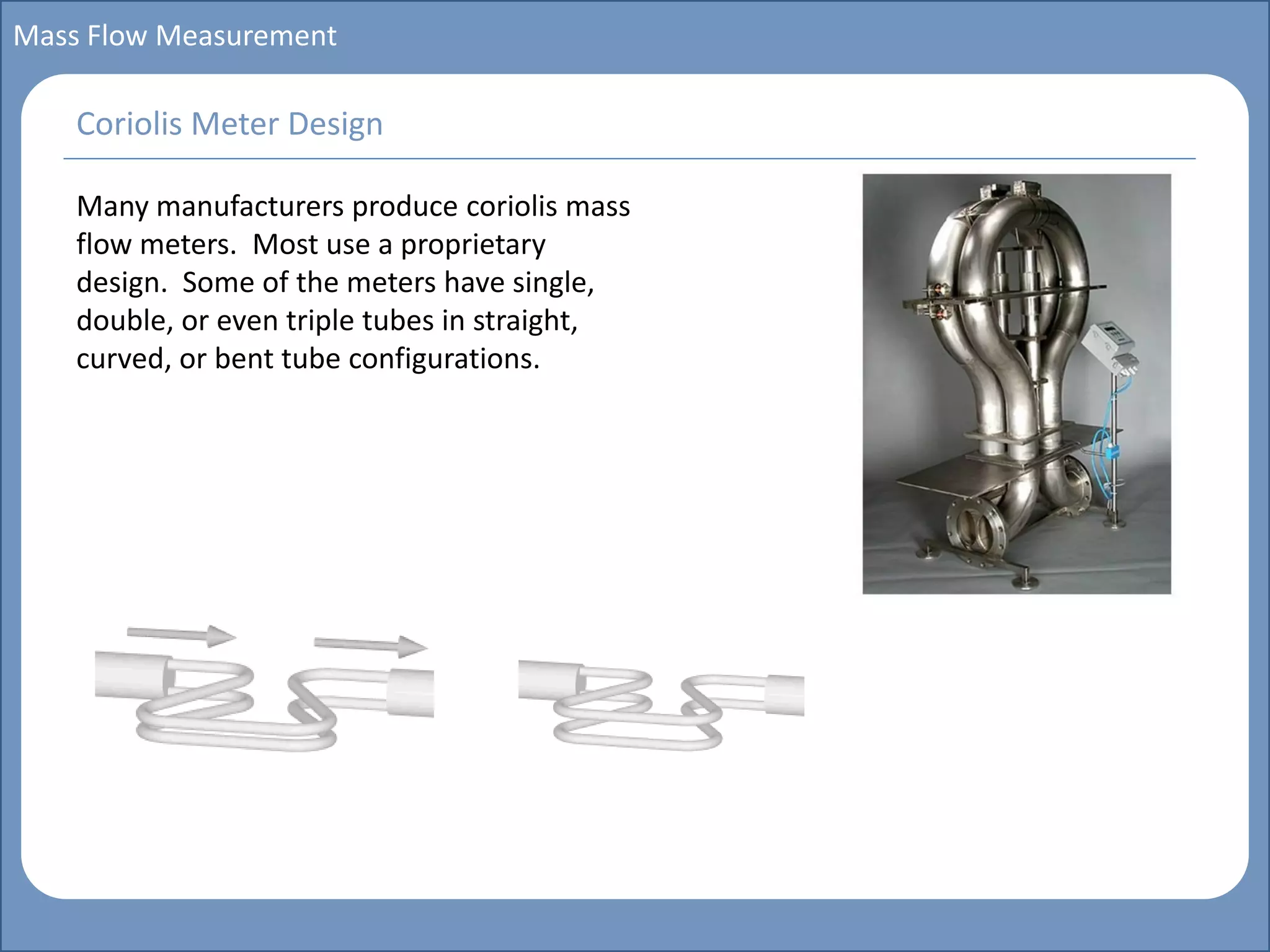The height and width of the screenshot is (952, 1270).
Task: Click the bent tube diagram with flow arrows
Action: (x=264, y=688)
